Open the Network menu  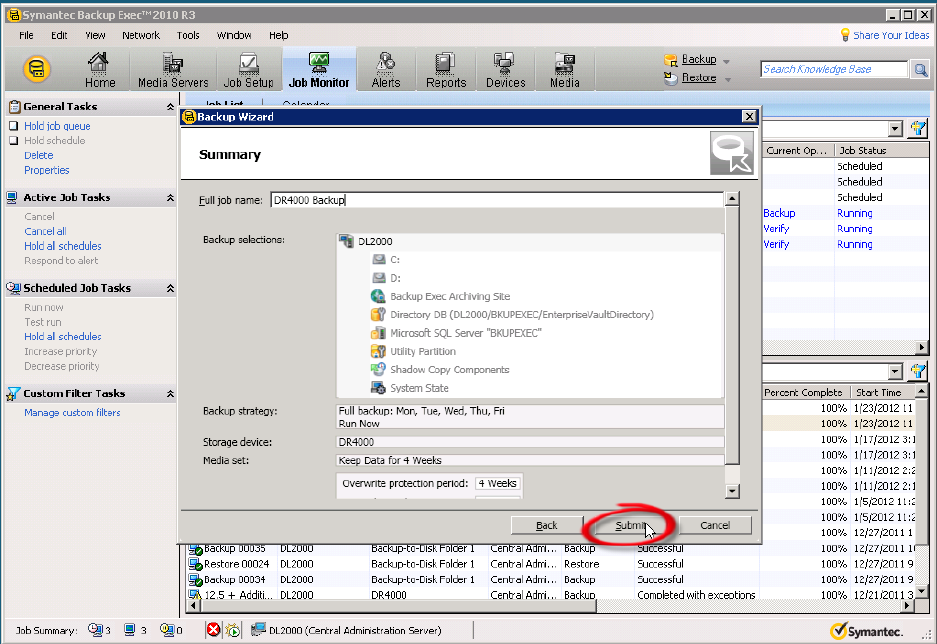(x=141, y=35)
